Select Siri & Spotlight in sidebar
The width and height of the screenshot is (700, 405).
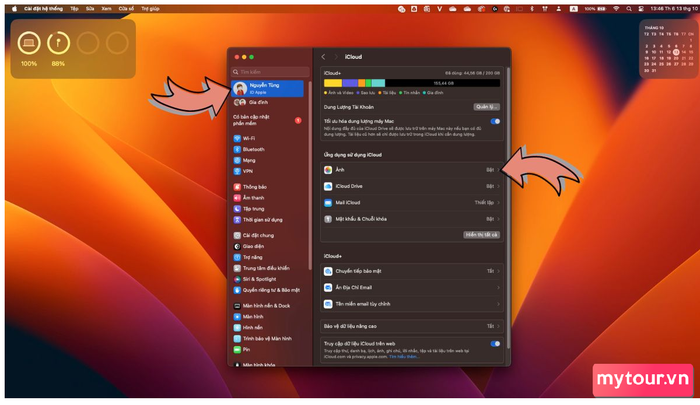(x=260, y=277)
